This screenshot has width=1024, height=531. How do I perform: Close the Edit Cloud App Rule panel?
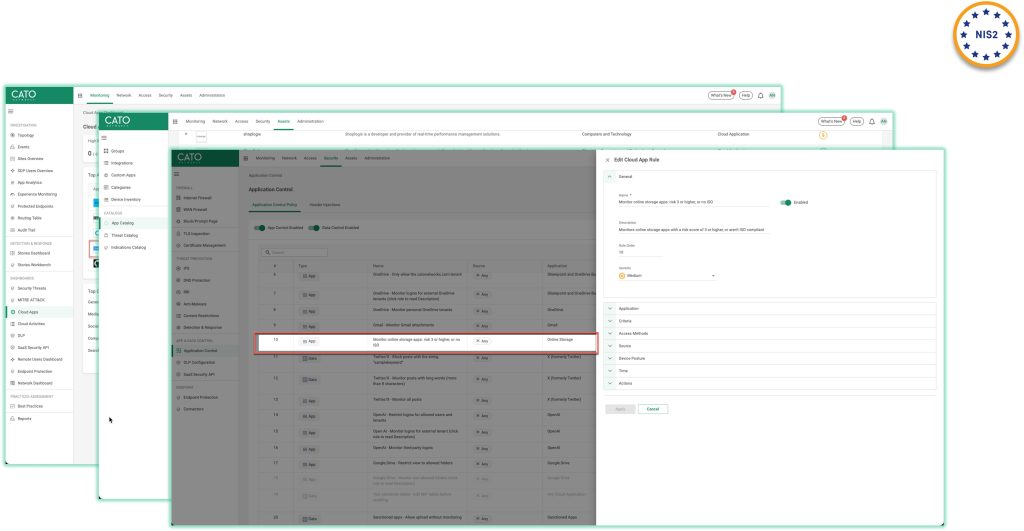[607, 160]
